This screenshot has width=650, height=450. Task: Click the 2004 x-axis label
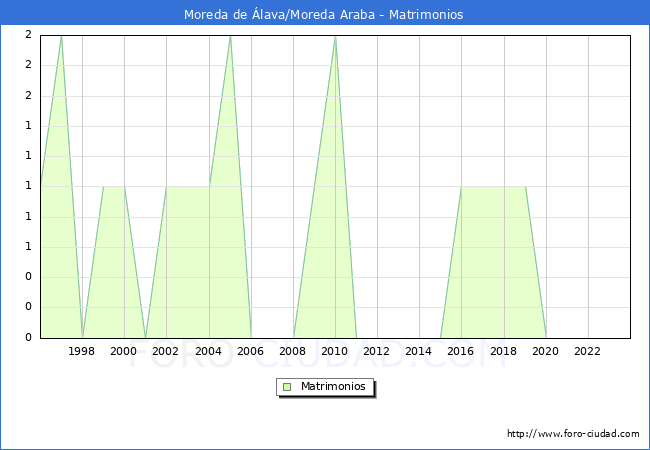click(209, 351)
